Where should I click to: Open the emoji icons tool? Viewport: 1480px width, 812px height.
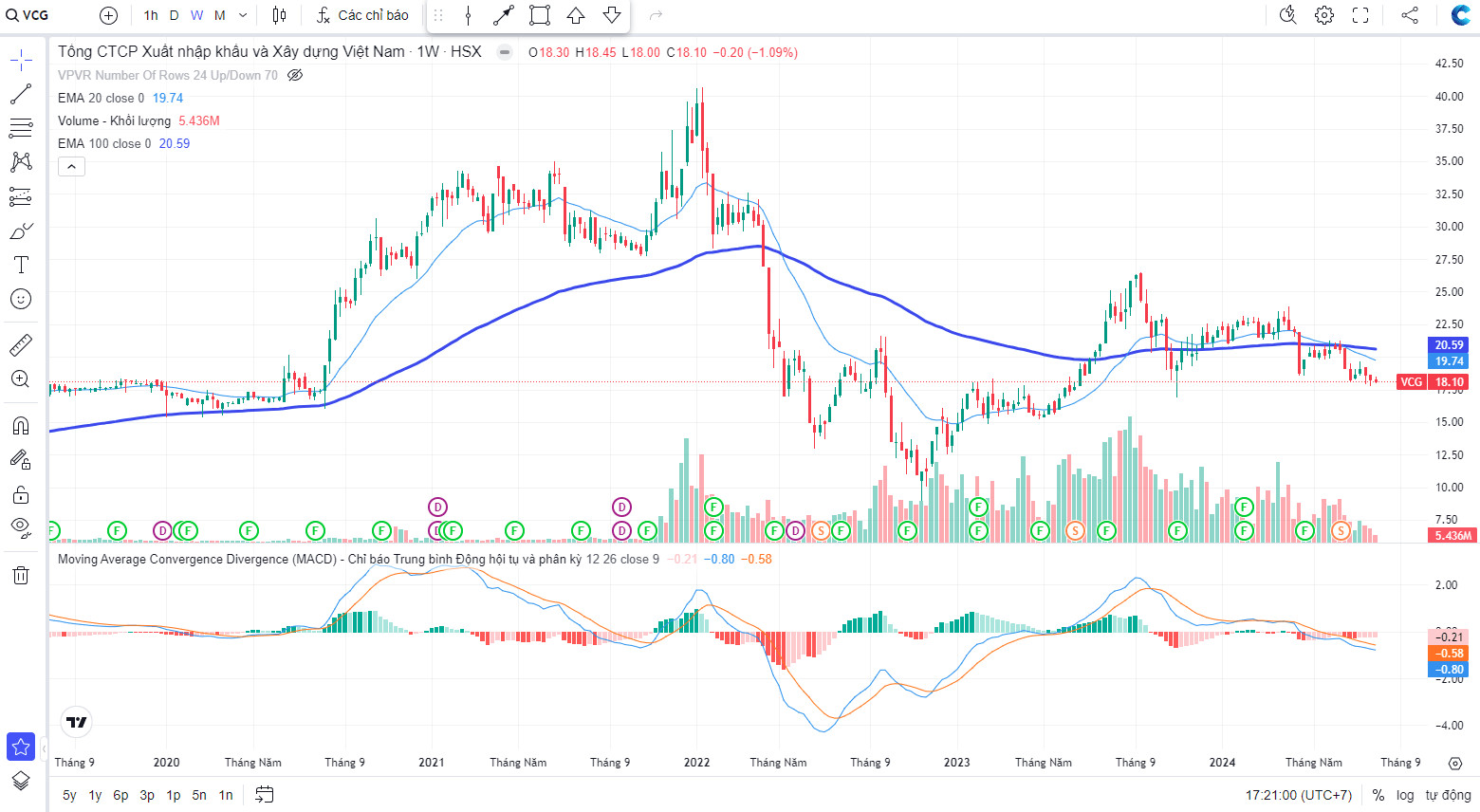[x=21, y=299]
